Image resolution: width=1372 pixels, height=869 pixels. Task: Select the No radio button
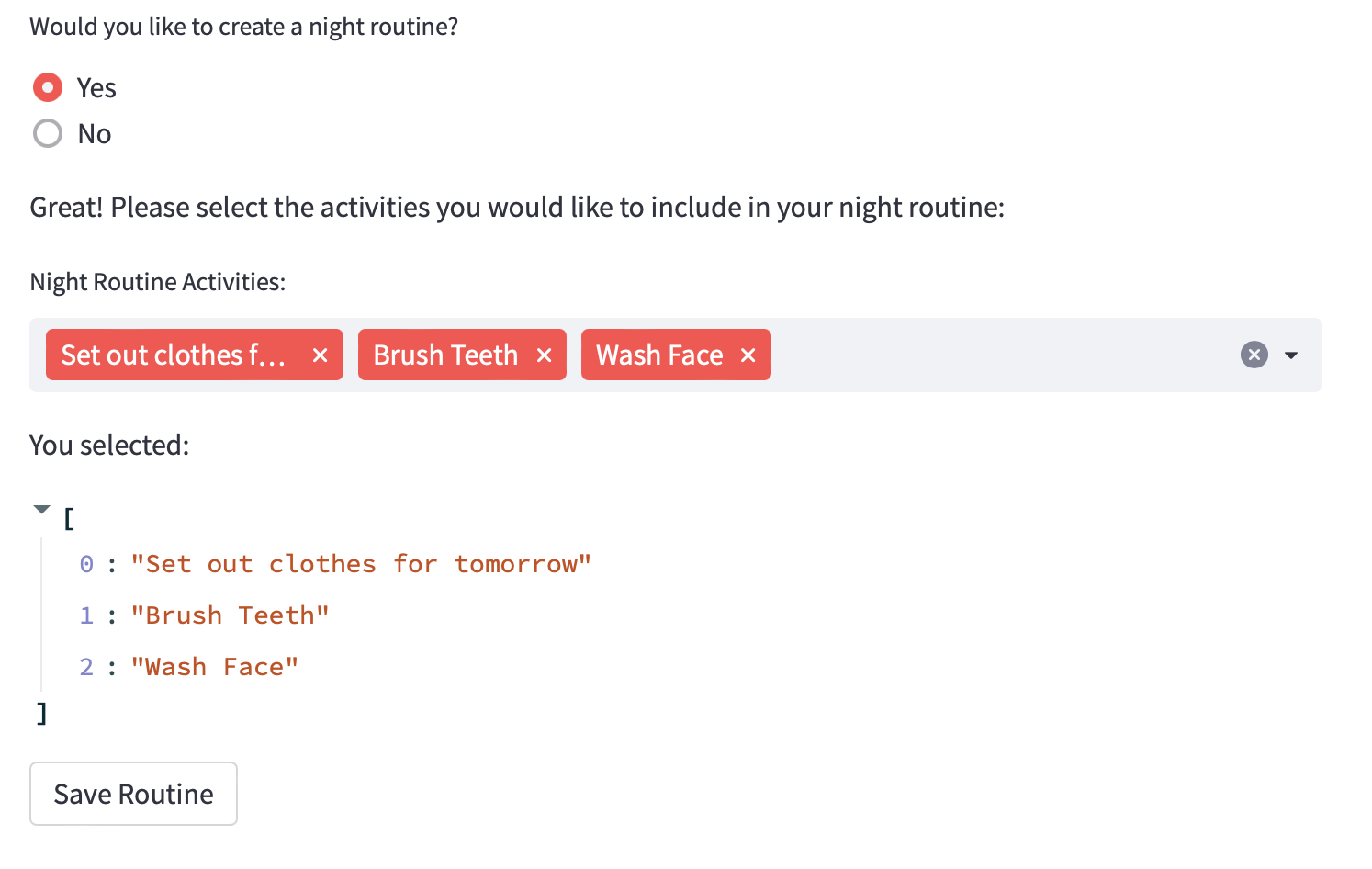[x=48, y=133]
